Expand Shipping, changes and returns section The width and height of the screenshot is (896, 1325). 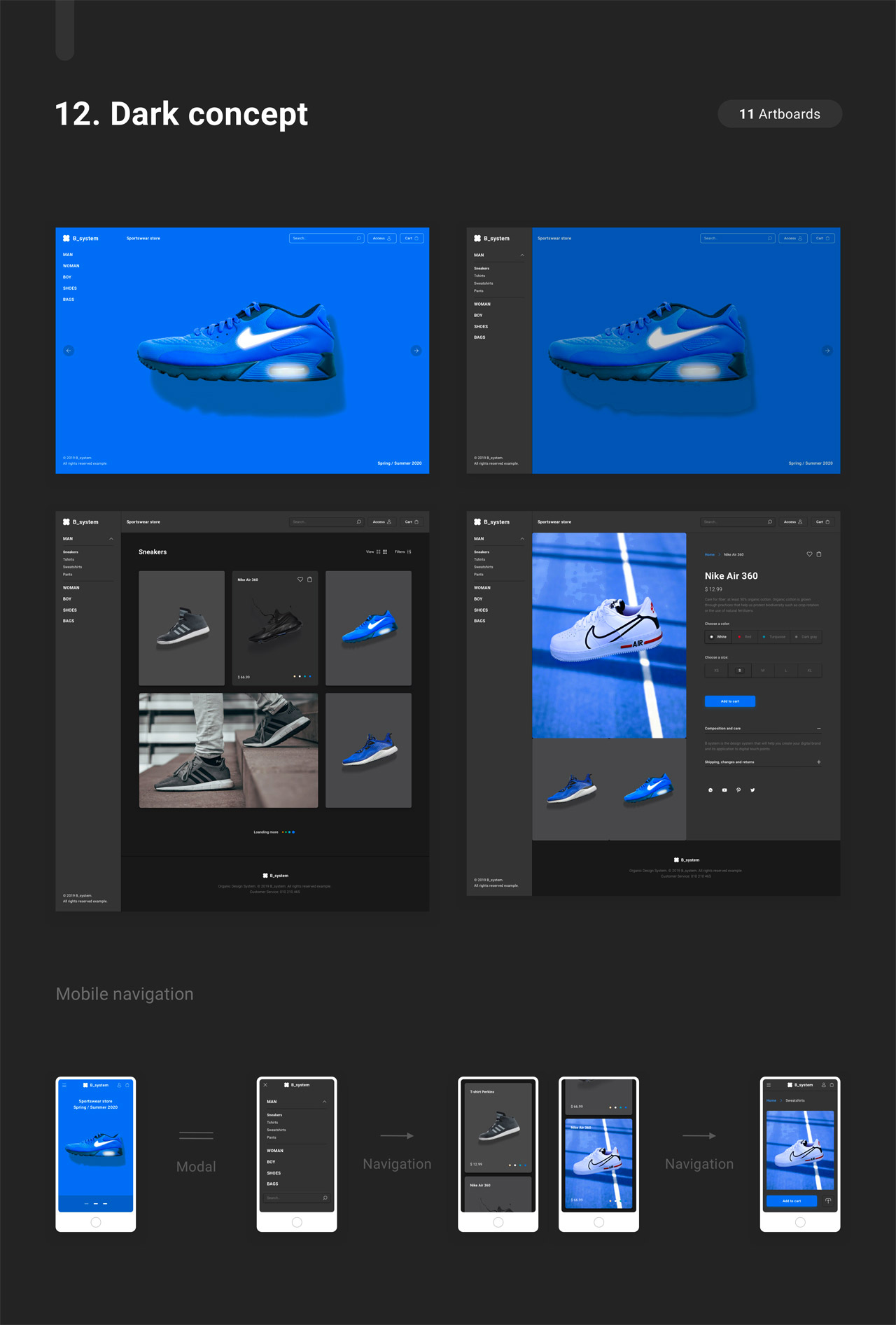(818, 762)
